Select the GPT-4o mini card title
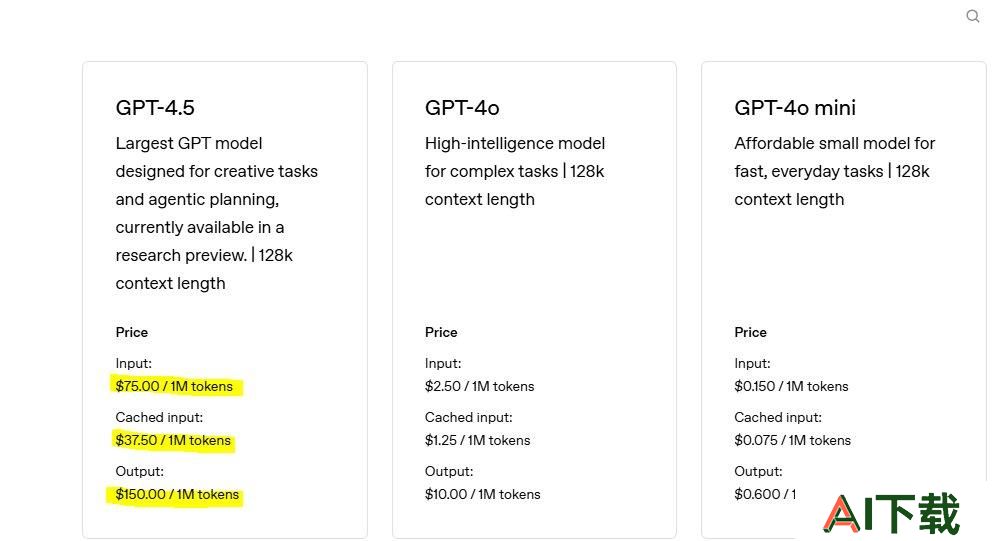Image resolution: width=995 pixels, height=541 pixels. point(794,108)
